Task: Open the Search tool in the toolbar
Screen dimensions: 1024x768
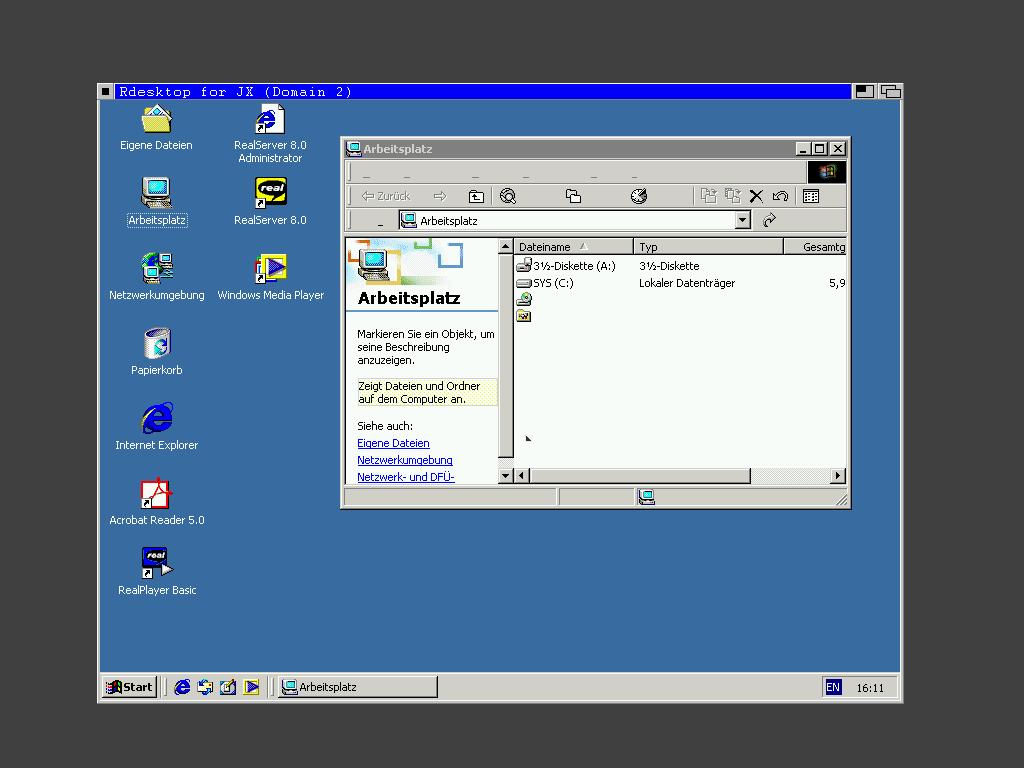Action: pos(508,197)
